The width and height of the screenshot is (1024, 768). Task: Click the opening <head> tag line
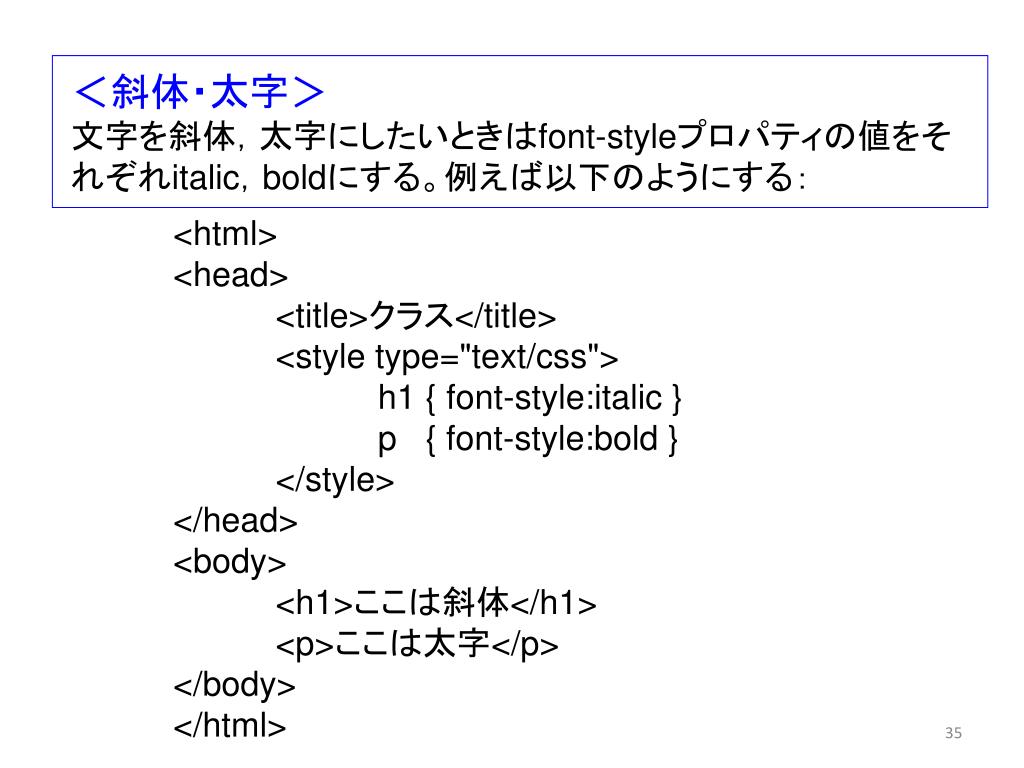pyautogui.click(x=231, y=275)
